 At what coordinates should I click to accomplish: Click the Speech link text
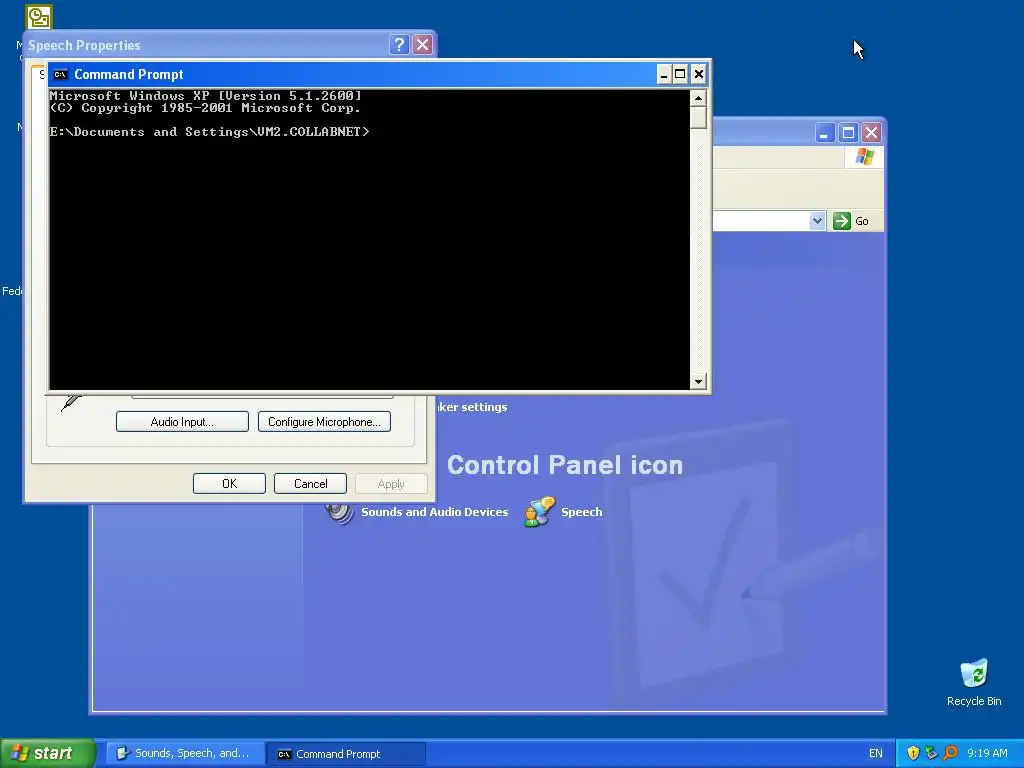click(x=581, y=512)
